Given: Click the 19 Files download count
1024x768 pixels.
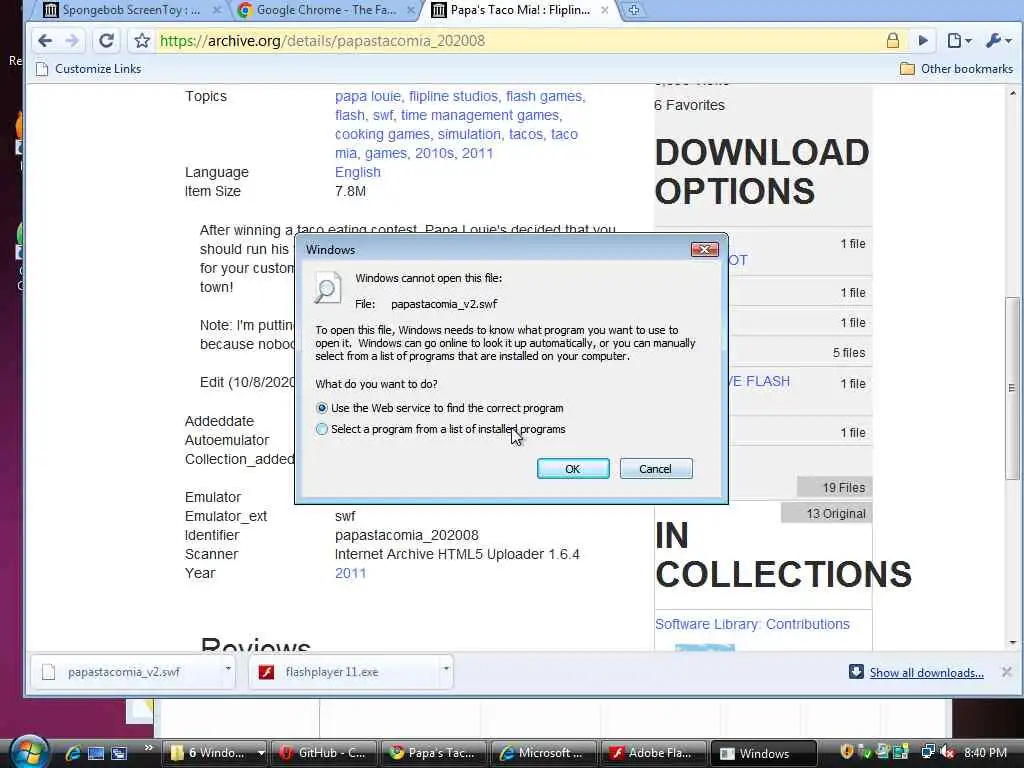Looking at the screenshot, I should 843,488.
